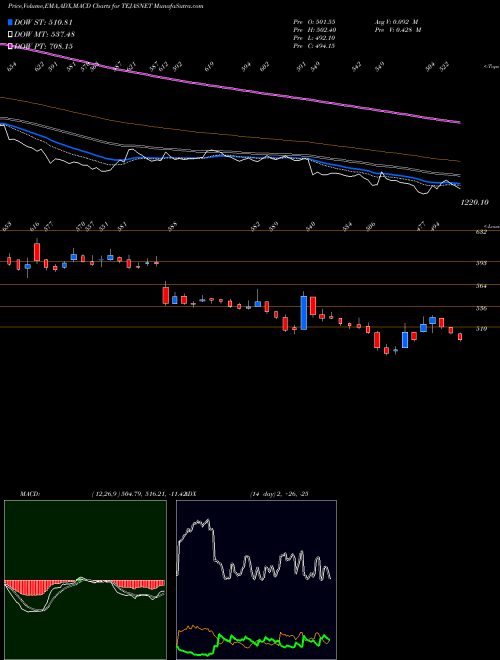Image resolution: width=500 pixels, height=660 pixels.
Task: Click the '(14 day) 2, +26, -25' ADX values
Action: click(x=279, y=494)
